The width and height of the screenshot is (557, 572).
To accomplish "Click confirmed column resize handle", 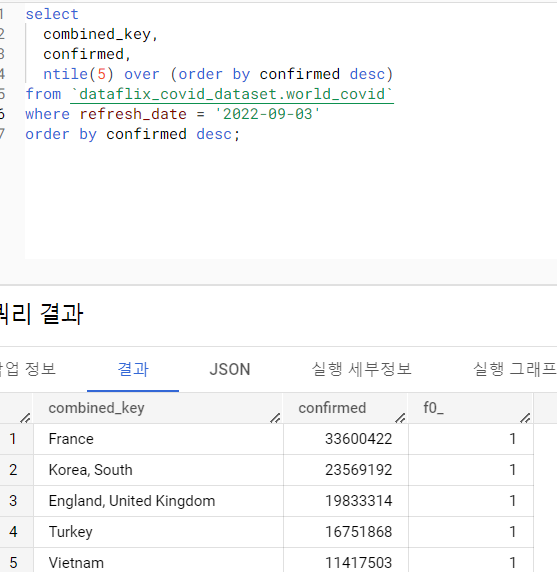I will coord(401,418).
